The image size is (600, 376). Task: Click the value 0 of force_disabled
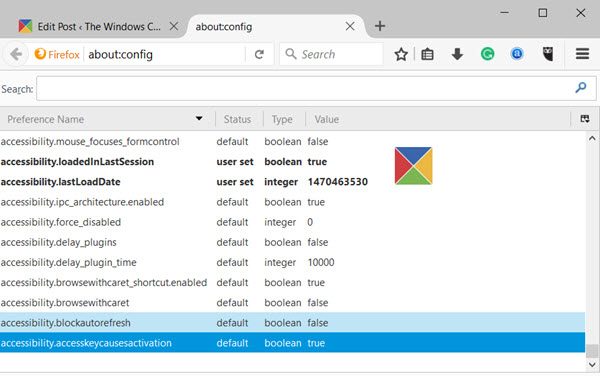[310, 222]
